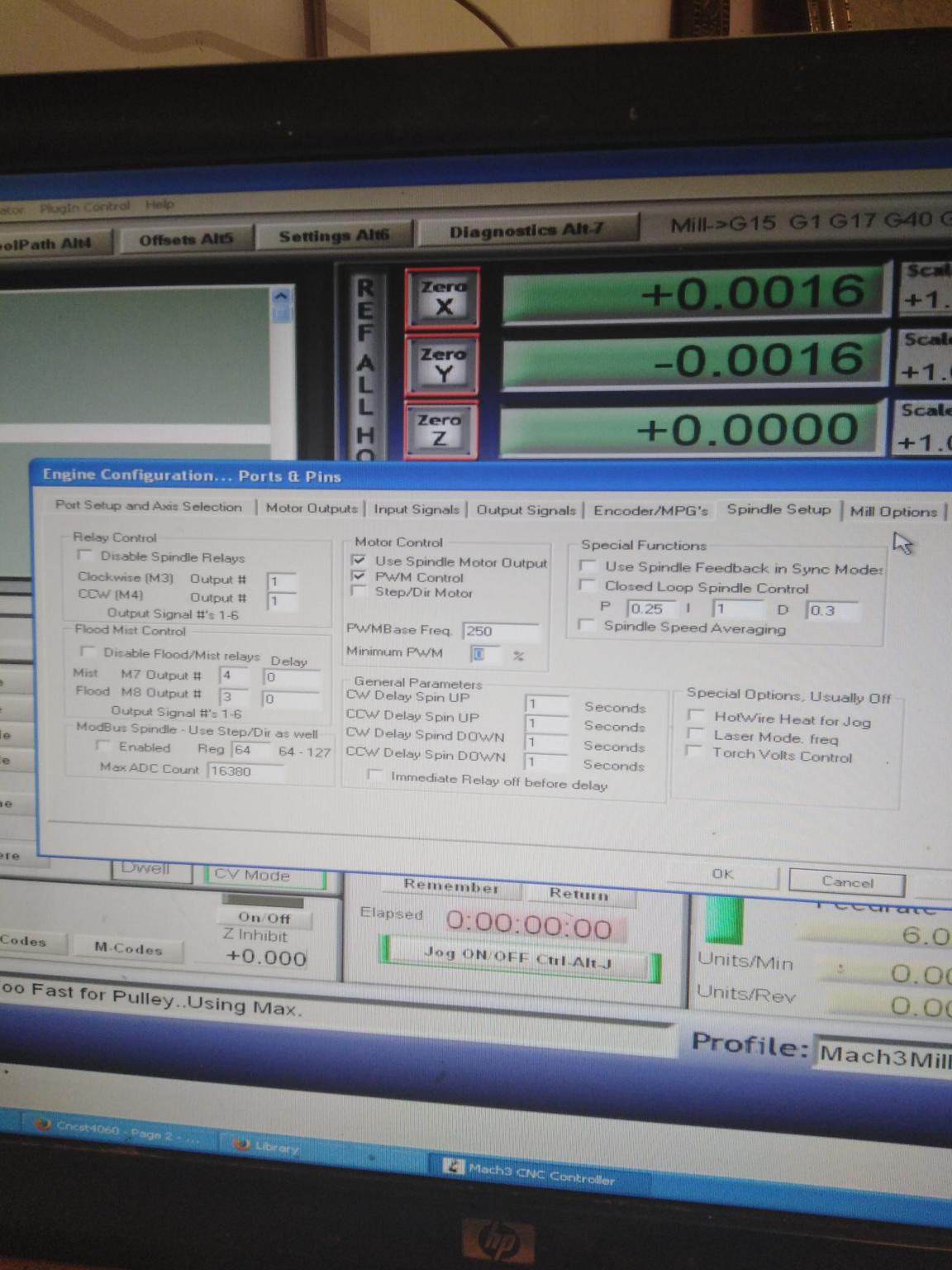Enable Closed Loop Spindle Control
The height and width of the screenshot is (1270, 952).
click(588, 585)
